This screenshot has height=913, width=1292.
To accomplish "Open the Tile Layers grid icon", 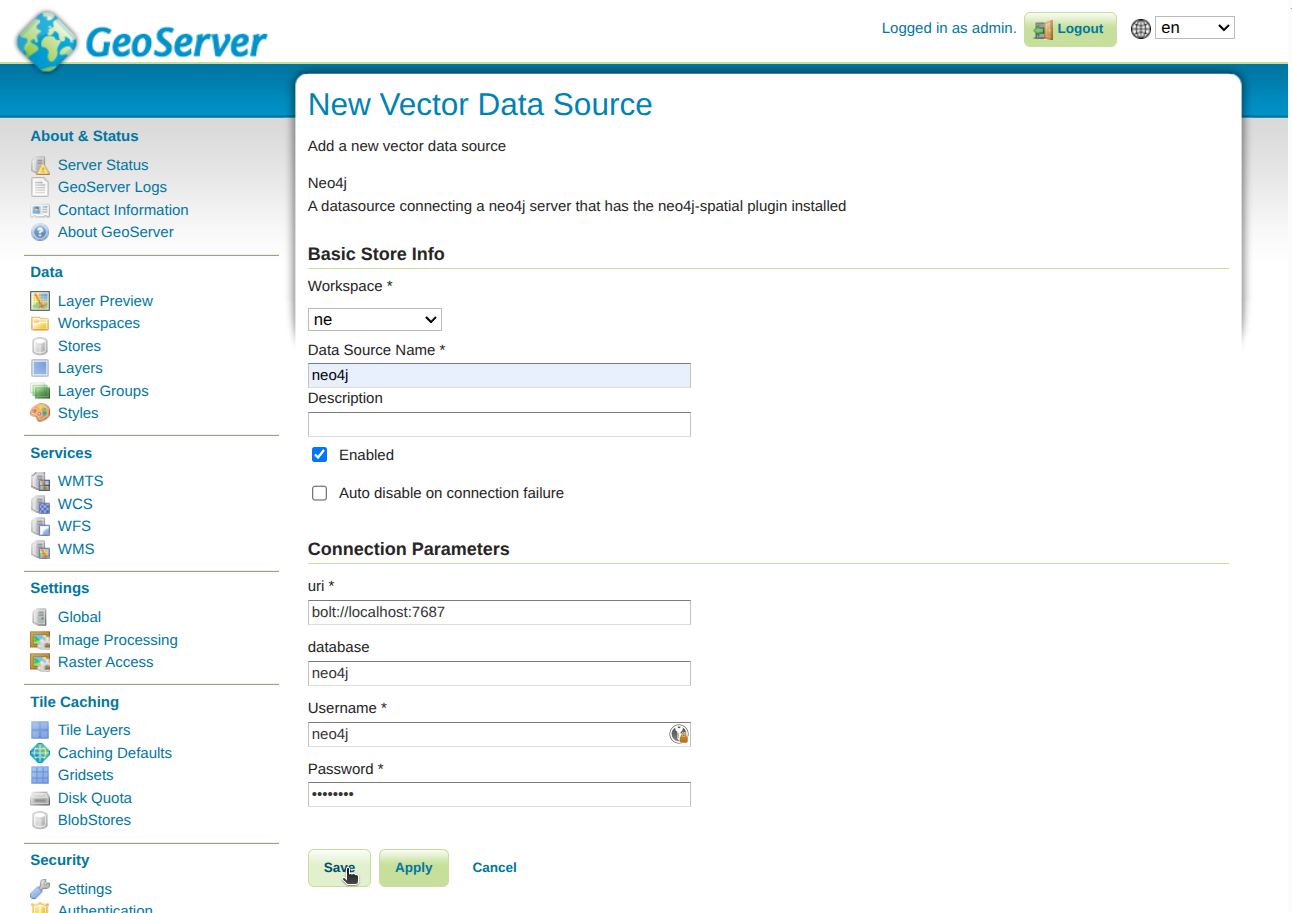I will click(x=40, y=730).
